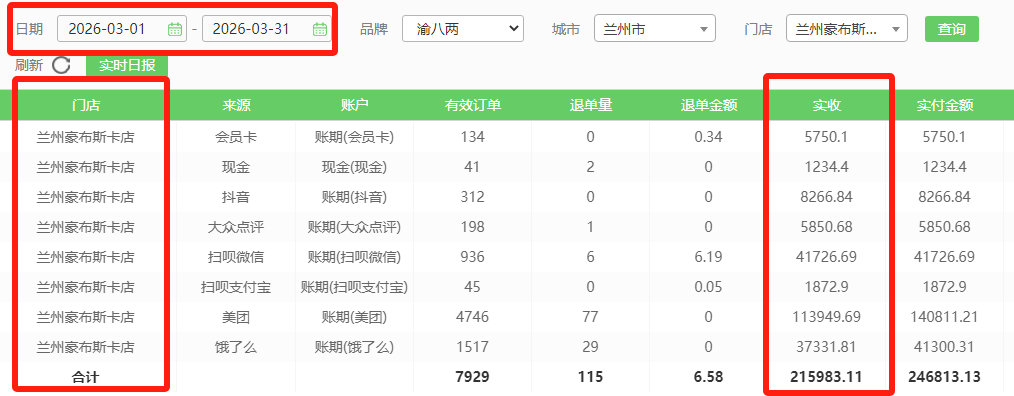Click the 账户 column header
The image size is (1014, 396).
(x=354, y=105)
